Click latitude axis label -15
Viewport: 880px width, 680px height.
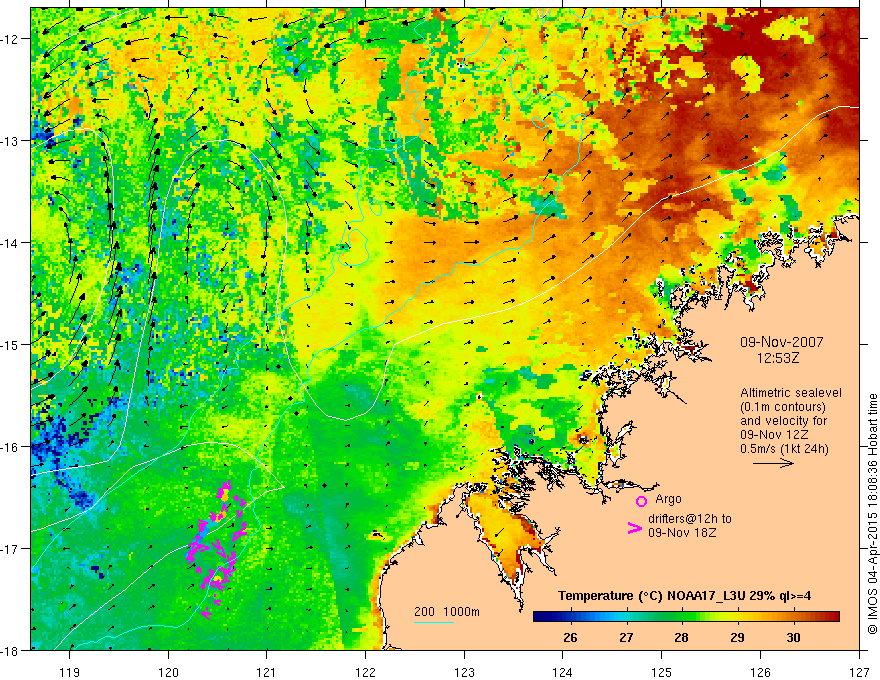coord(11,344)
